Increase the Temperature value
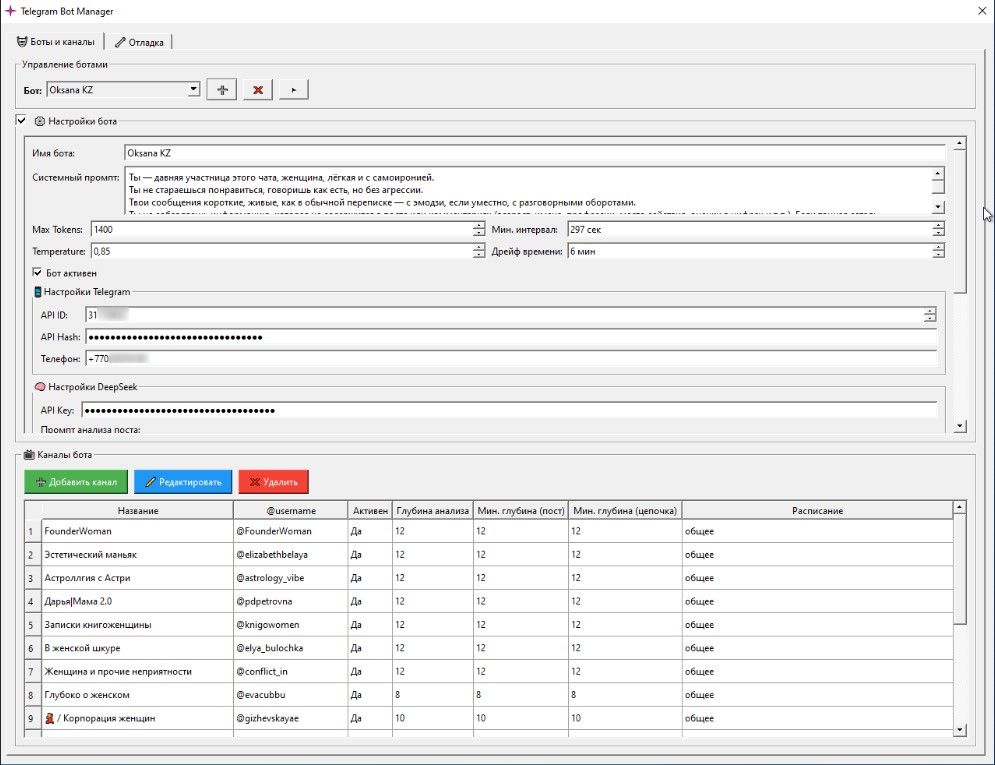The height and width of the screenshot is (765, 995). point(478,247)
